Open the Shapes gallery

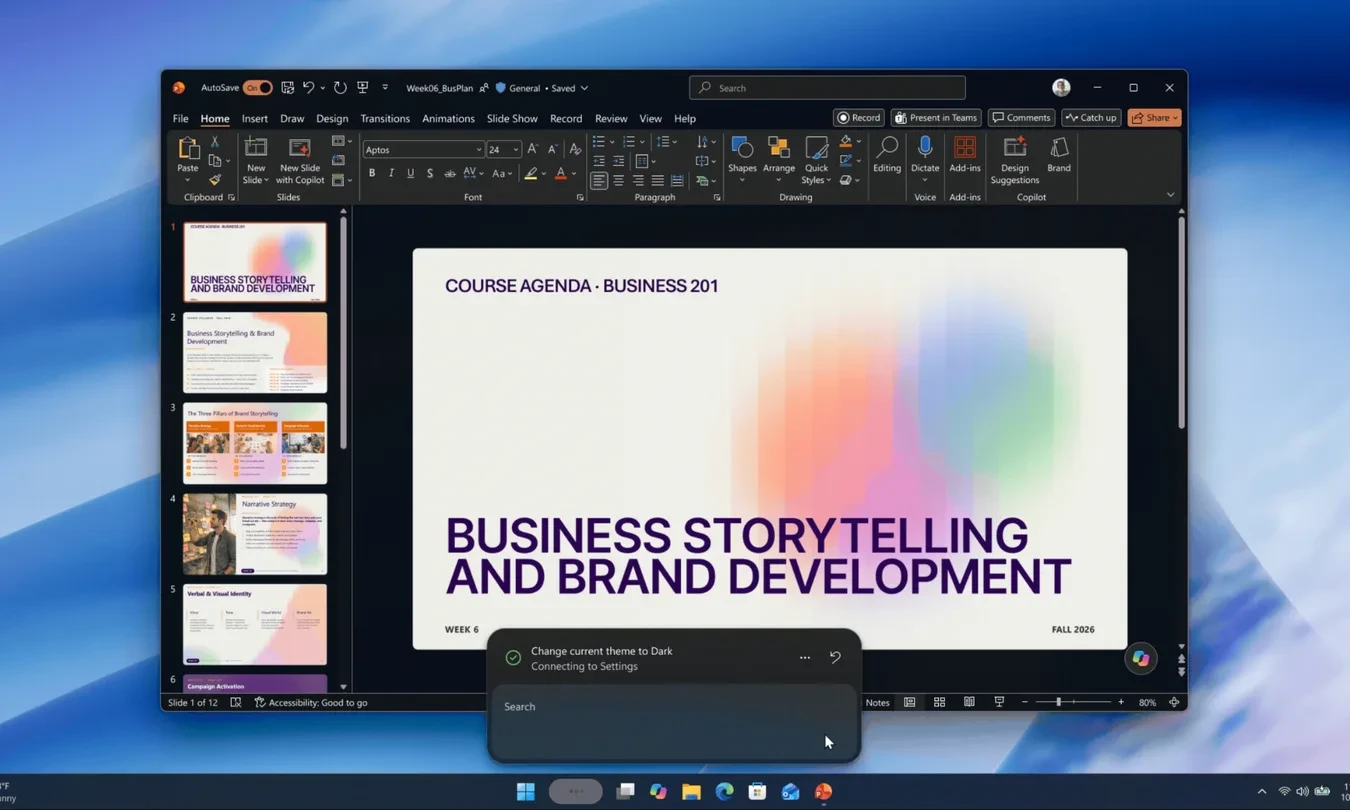pos(742,160)
